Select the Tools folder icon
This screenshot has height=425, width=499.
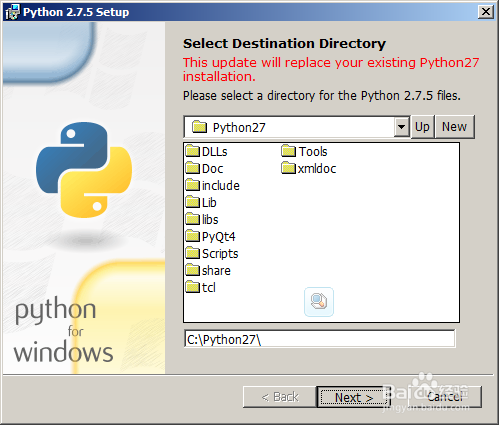[x=288, y=151]
